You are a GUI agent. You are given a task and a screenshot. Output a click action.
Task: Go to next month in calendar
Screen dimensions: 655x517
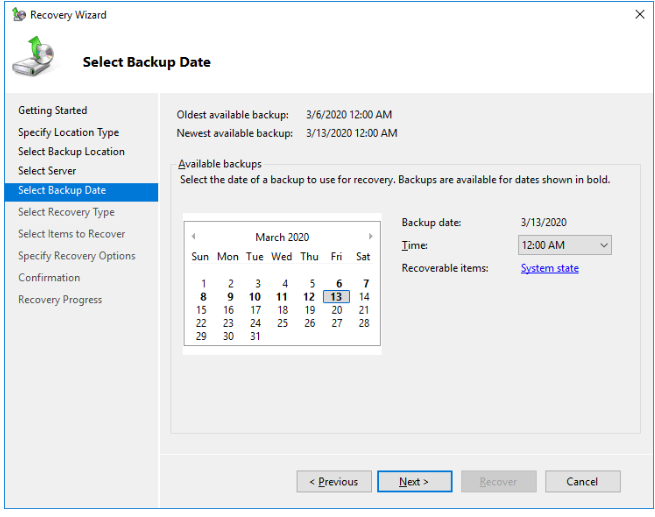point(371,236)
